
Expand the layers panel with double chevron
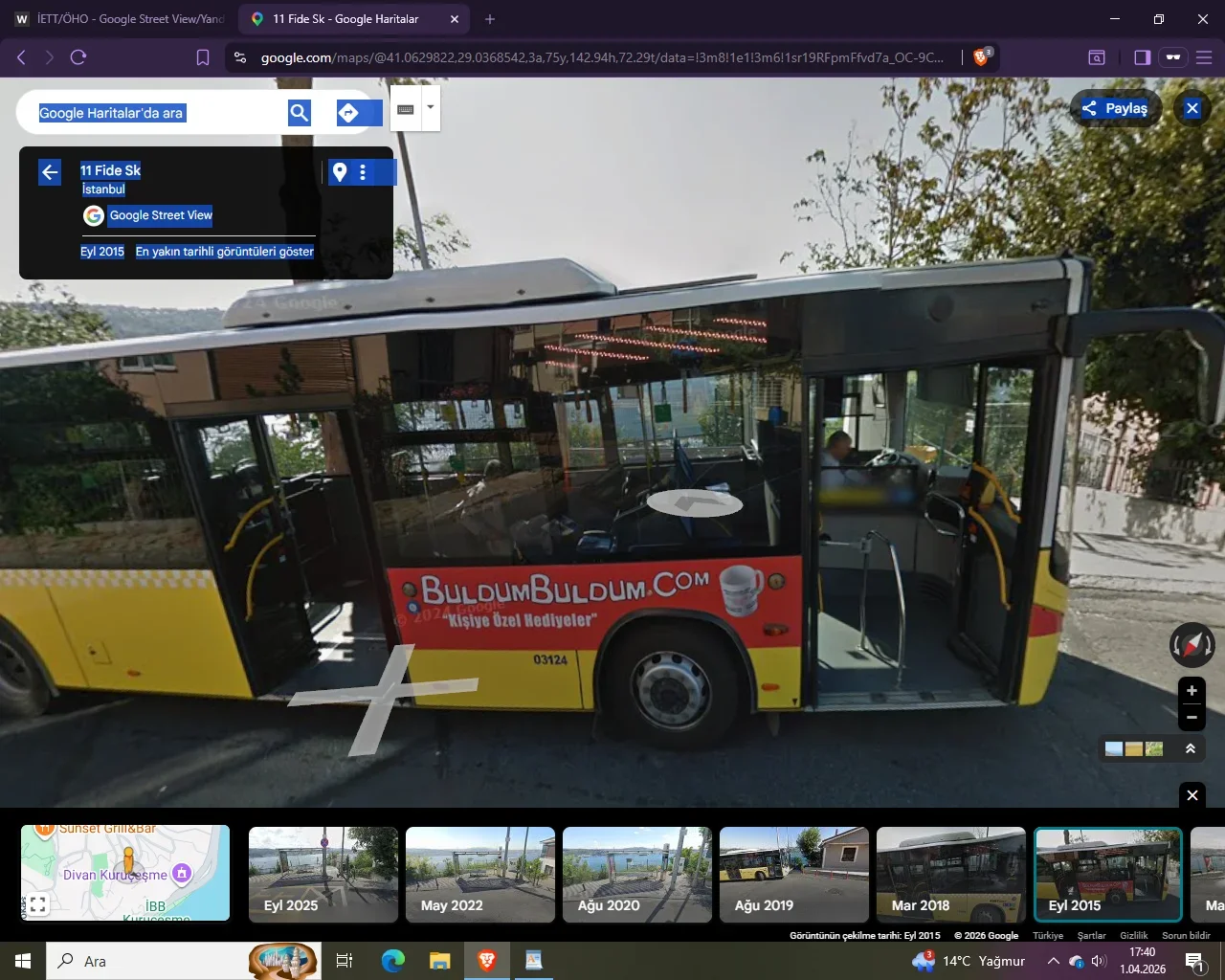click(1191, 748)
